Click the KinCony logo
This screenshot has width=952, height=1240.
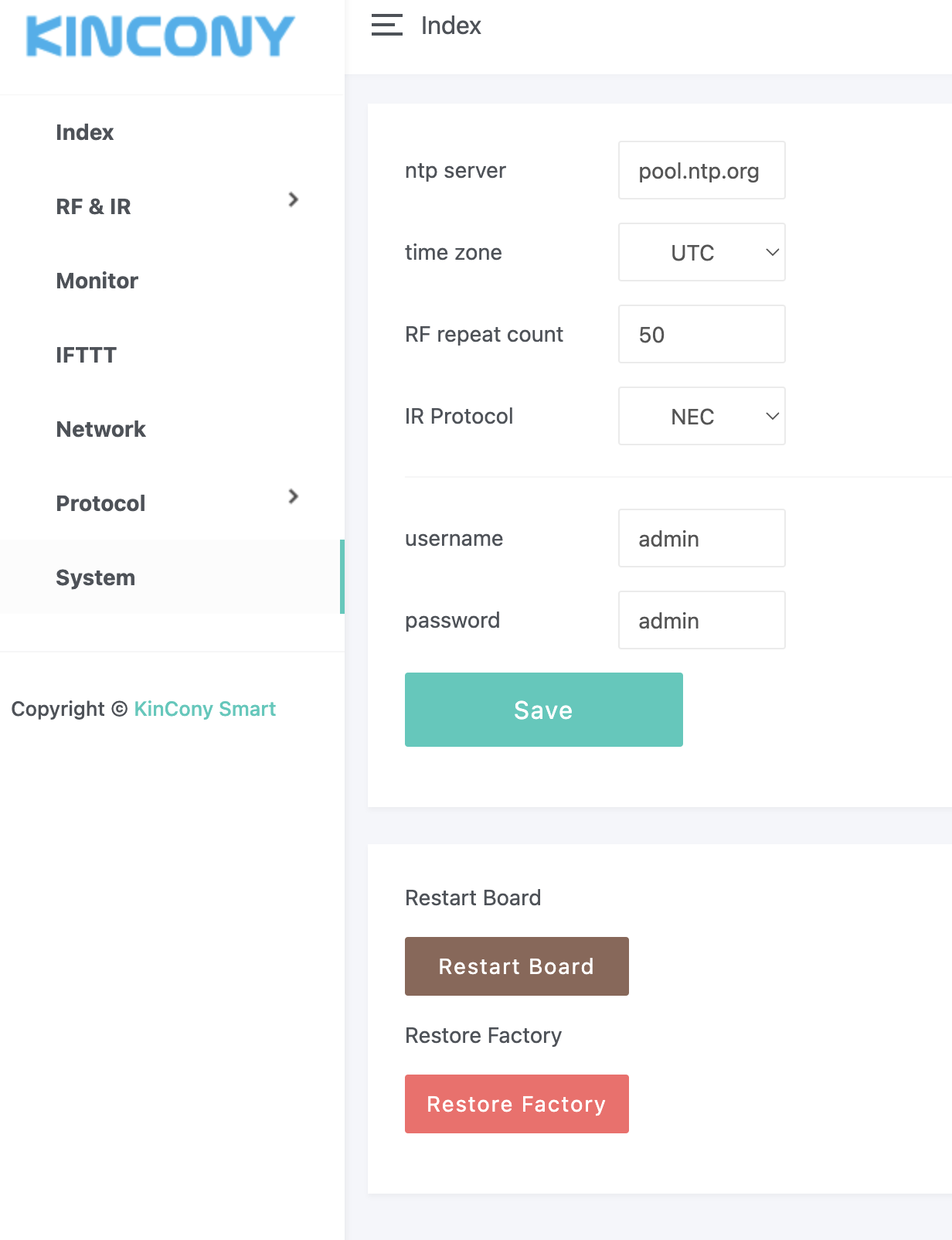pos(161,36)
